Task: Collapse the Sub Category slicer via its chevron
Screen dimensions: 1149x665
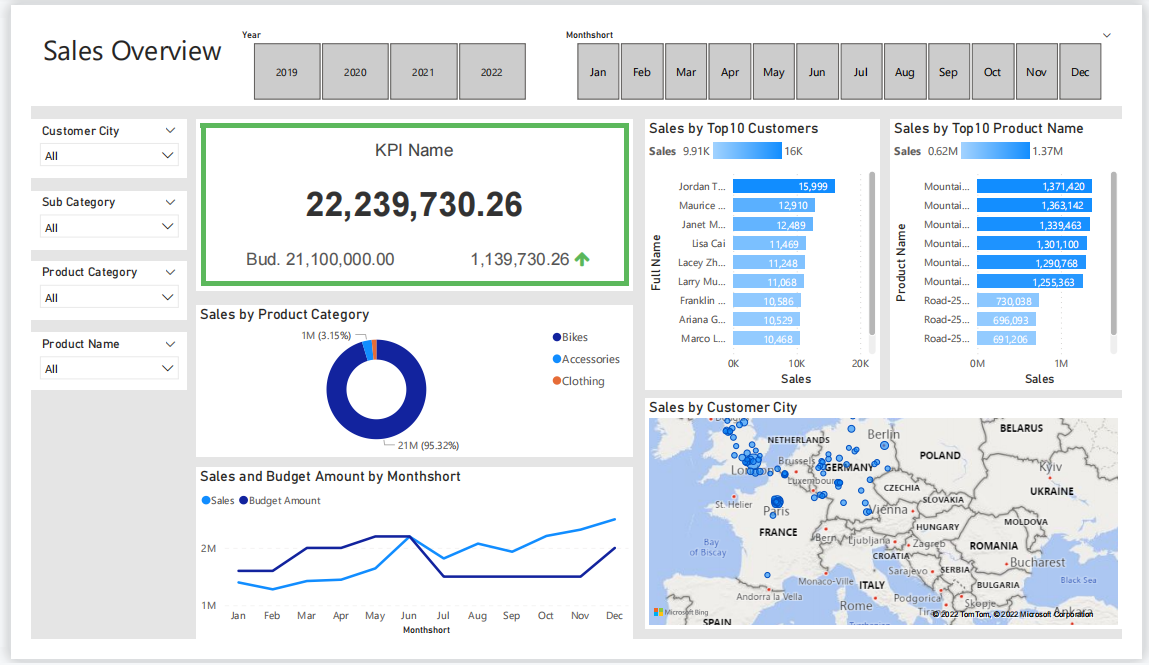Action: click(170, 201)
